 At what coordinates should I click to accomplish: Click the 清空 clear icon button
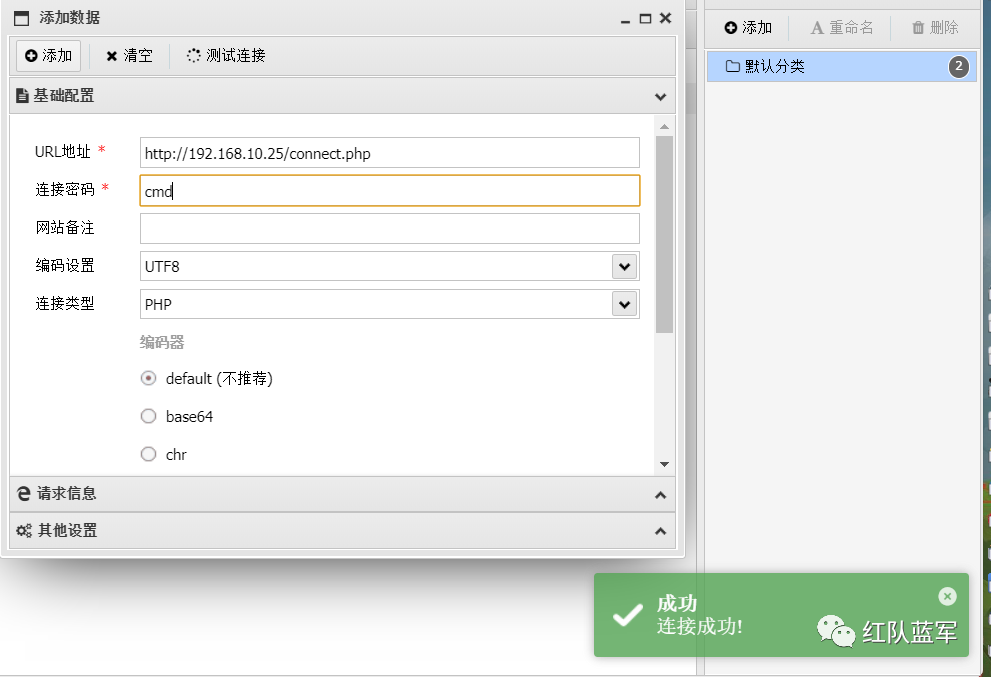tap(130, 56)
